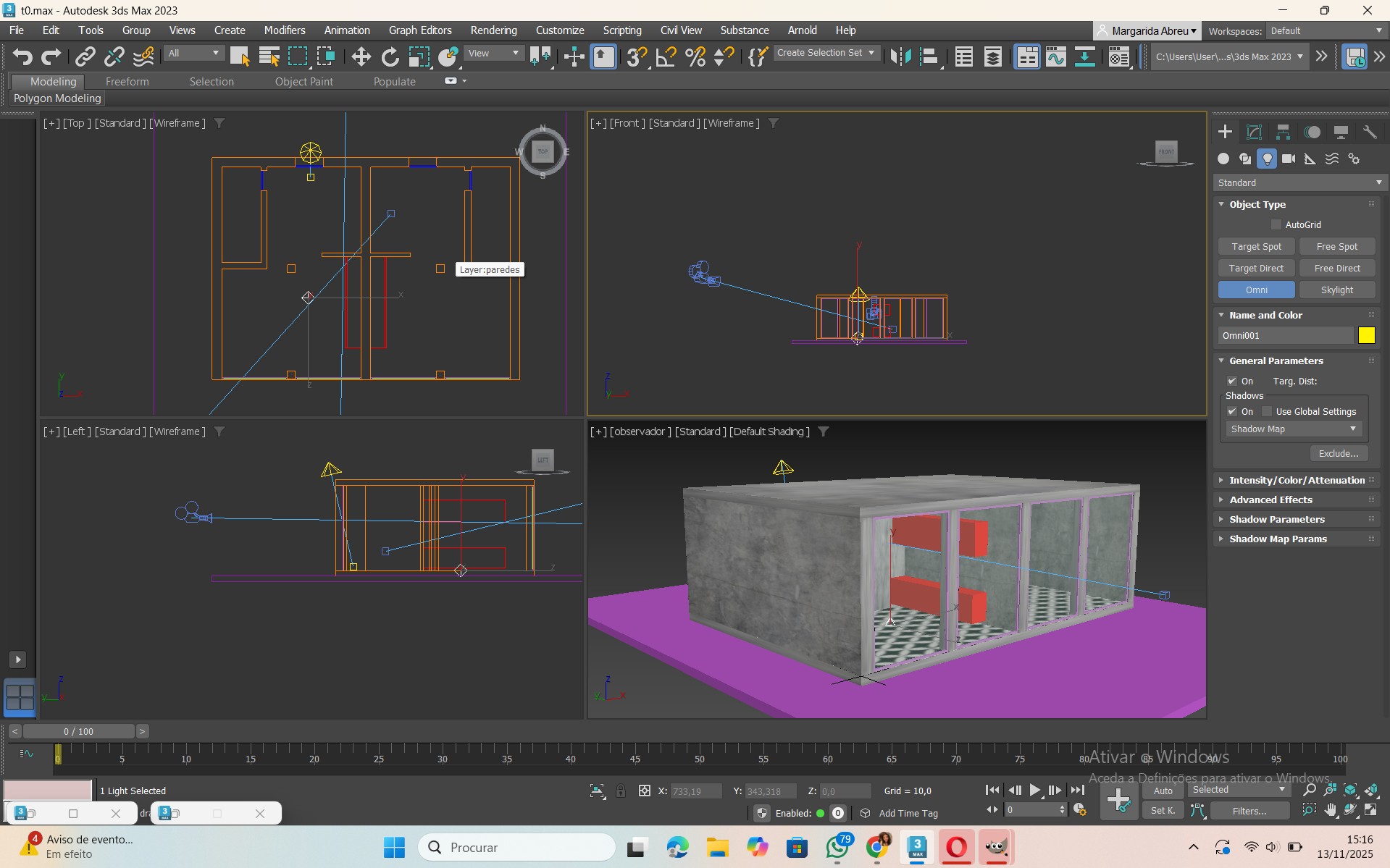Switch to the Freeform ribbon tab
Screen dimensions: 1390x868
pyautogui.click(x=127, y=82)
